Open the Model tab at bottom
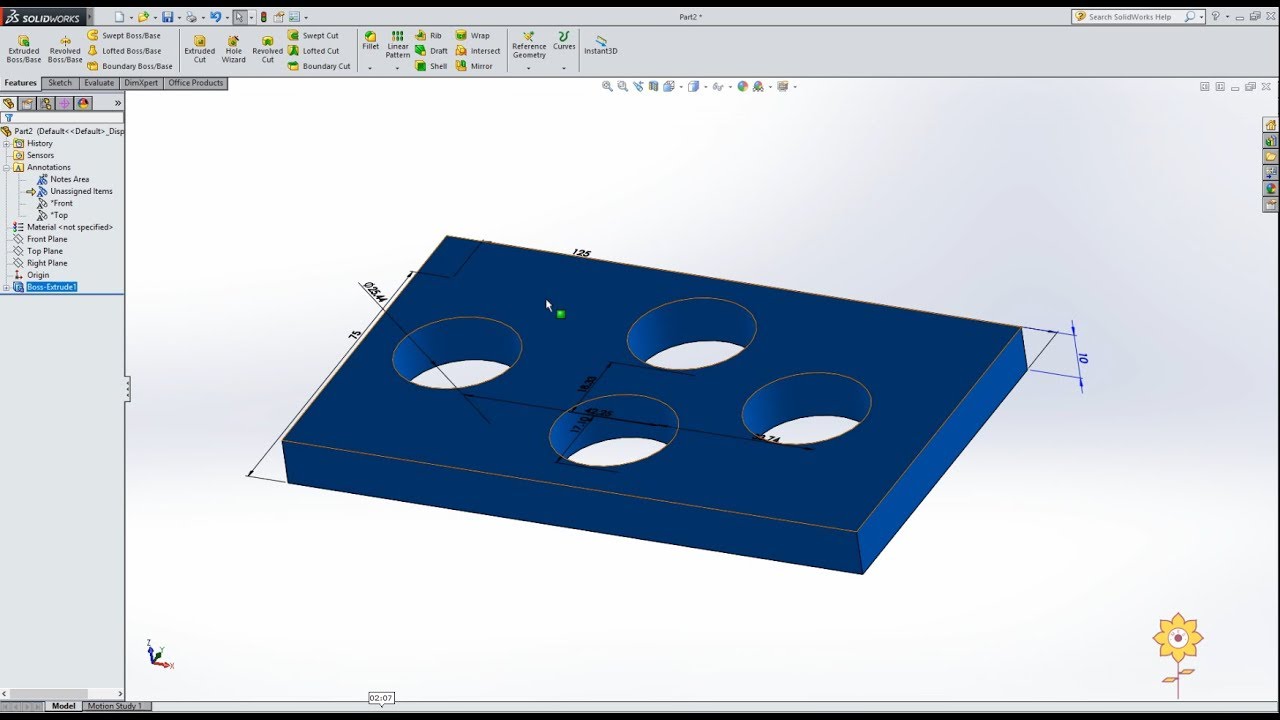The width and height of the screenshot is (1280, 720). [x=63, y=706]
